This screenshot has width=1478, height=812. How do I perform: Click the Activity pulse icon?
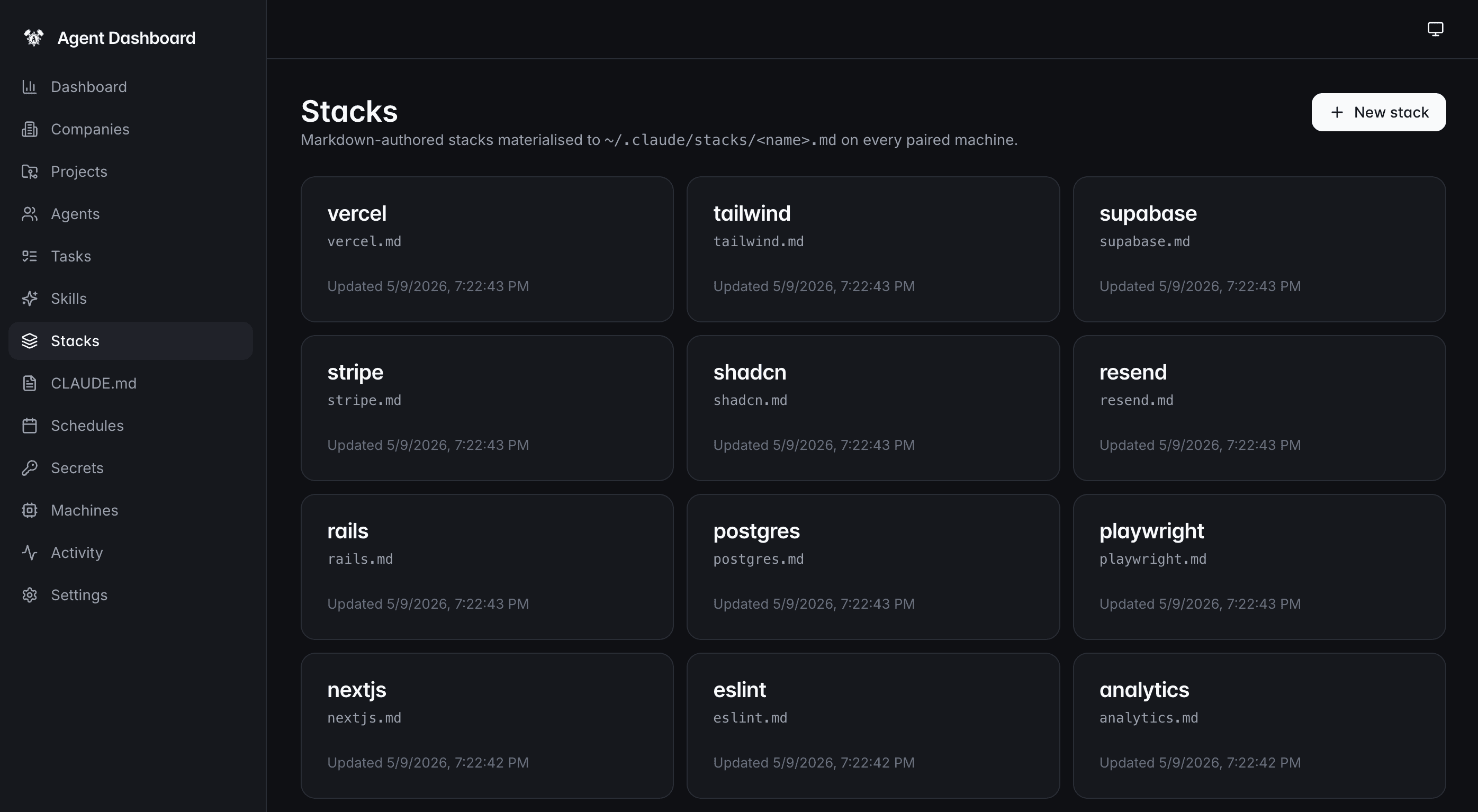[x=29, y=553]
